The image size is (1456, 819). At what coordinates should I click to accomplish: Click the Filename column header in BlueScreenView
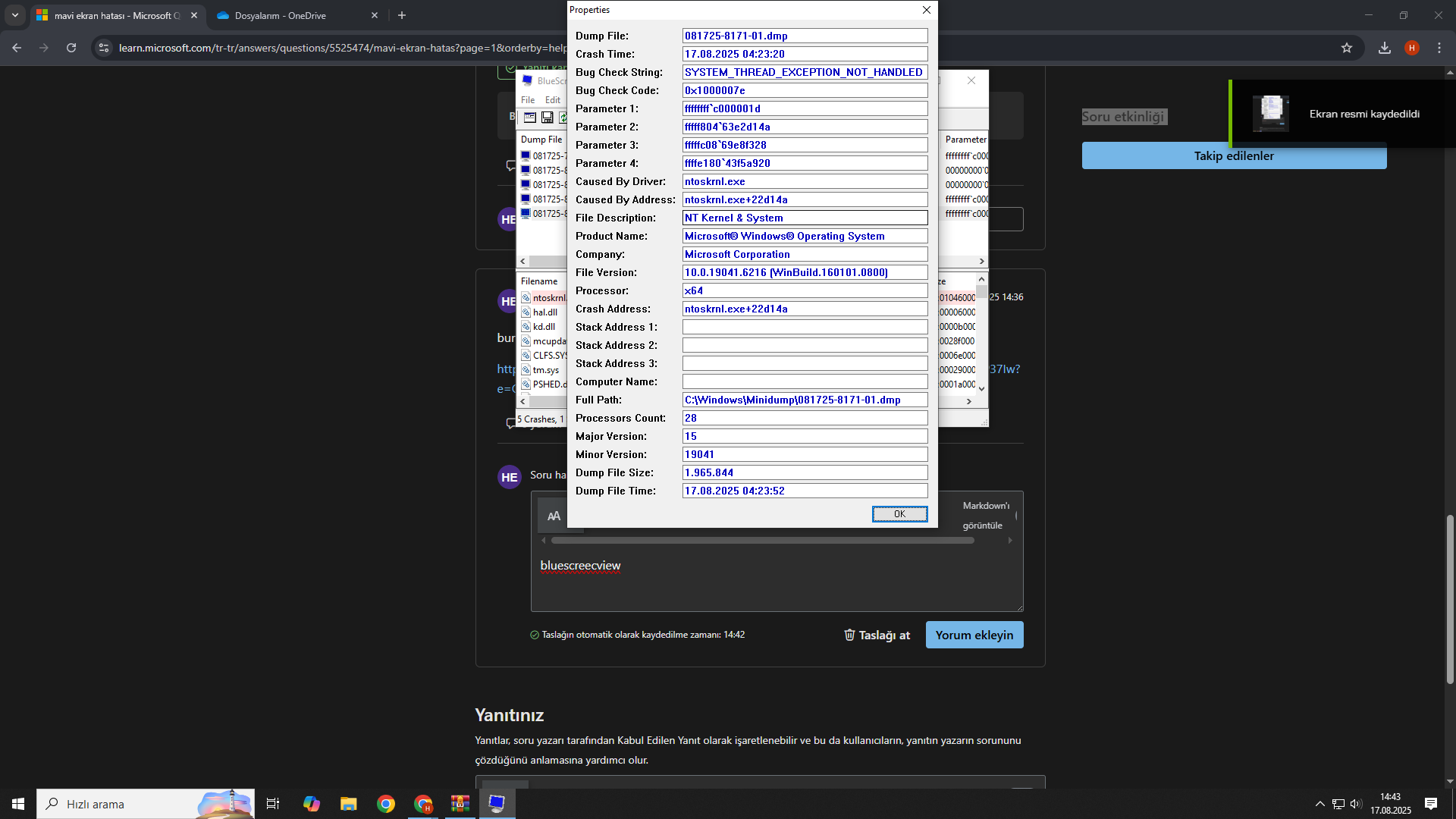(541, 281)
